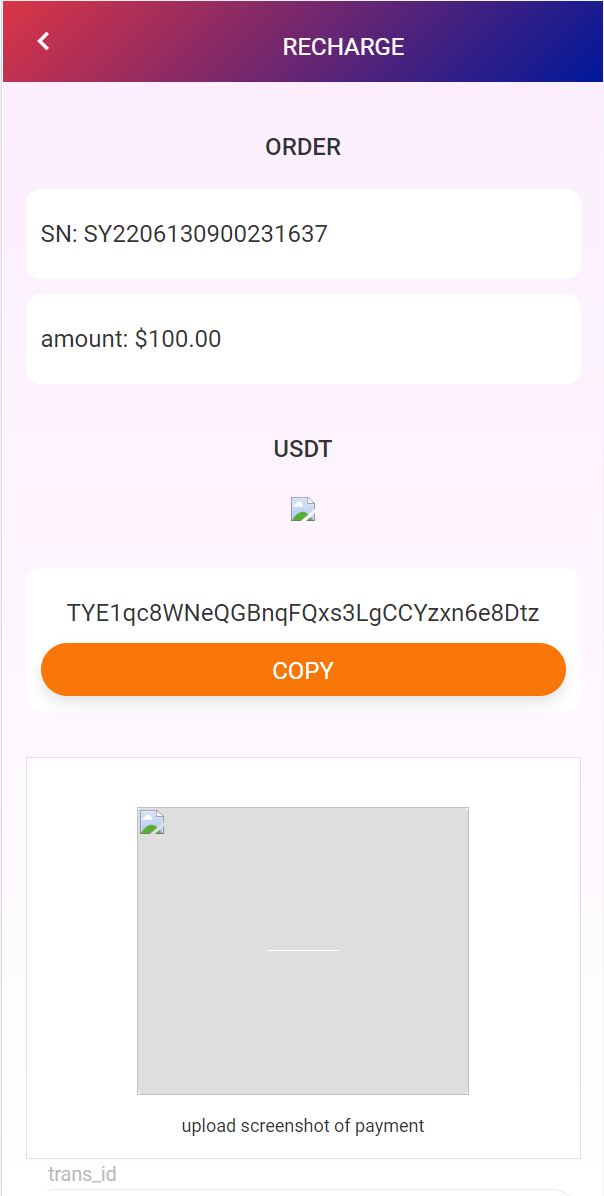Tap the white card containing the wallet address
This screenshot has height=1196, width=604.
(x=303, y=639)
